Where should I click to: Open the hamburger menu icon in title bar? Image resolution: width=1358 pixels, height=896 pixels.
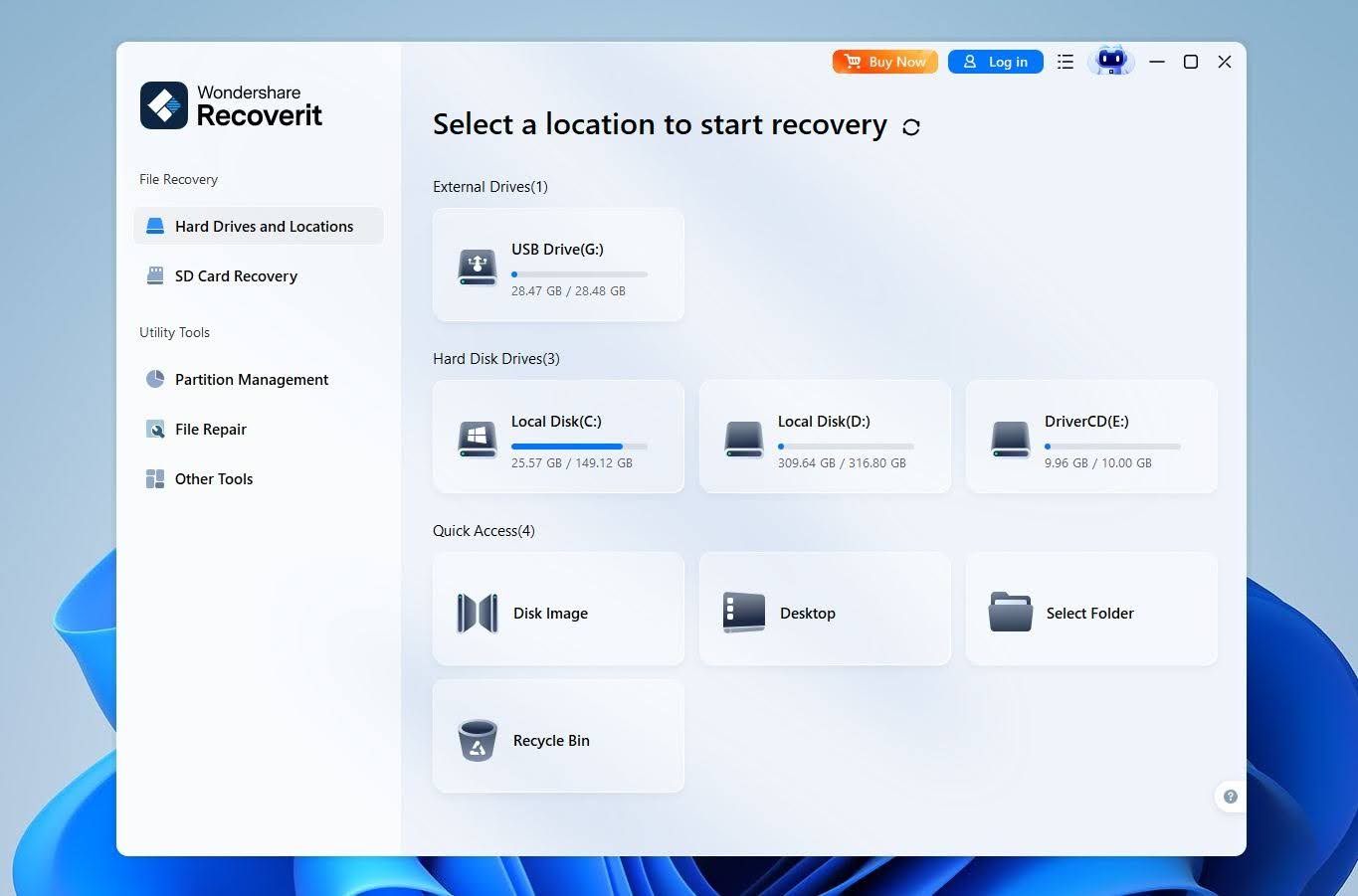click(1066, 62)
